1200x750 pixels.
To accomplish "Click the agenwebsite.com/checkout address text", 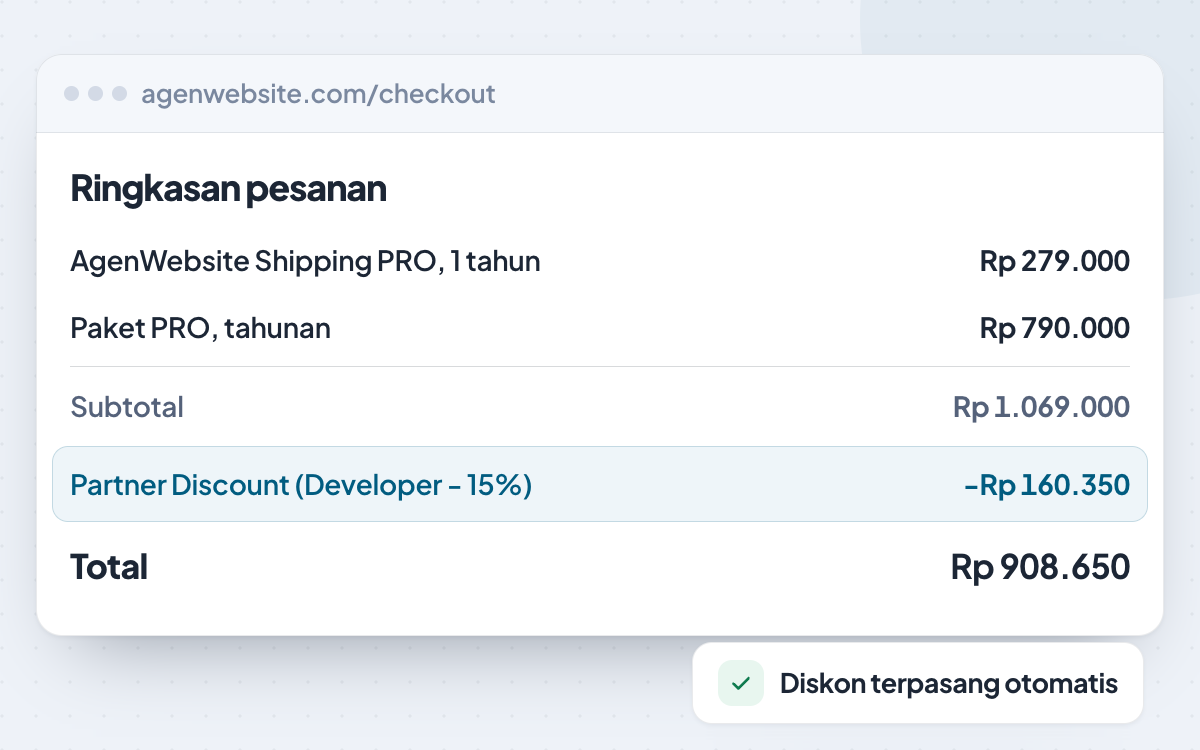I will pos(318,94).
